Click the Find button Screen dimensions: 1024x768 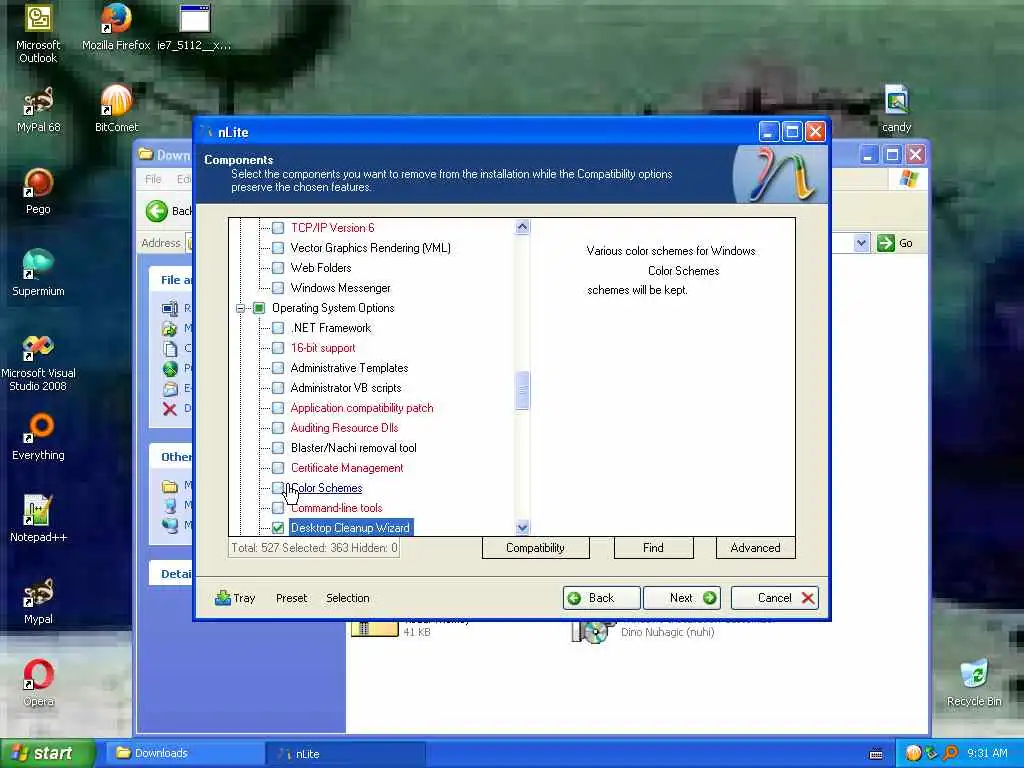(653, 548)
